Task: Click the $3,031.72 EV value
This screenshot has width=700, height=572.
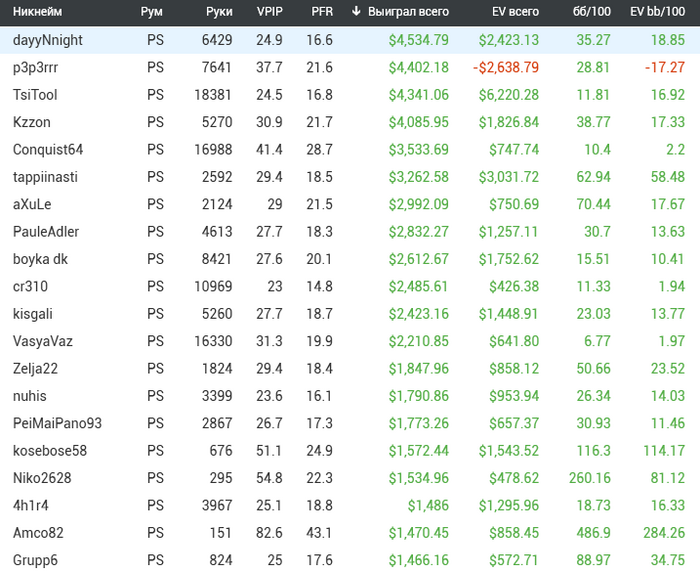Action: coord(508,177)
